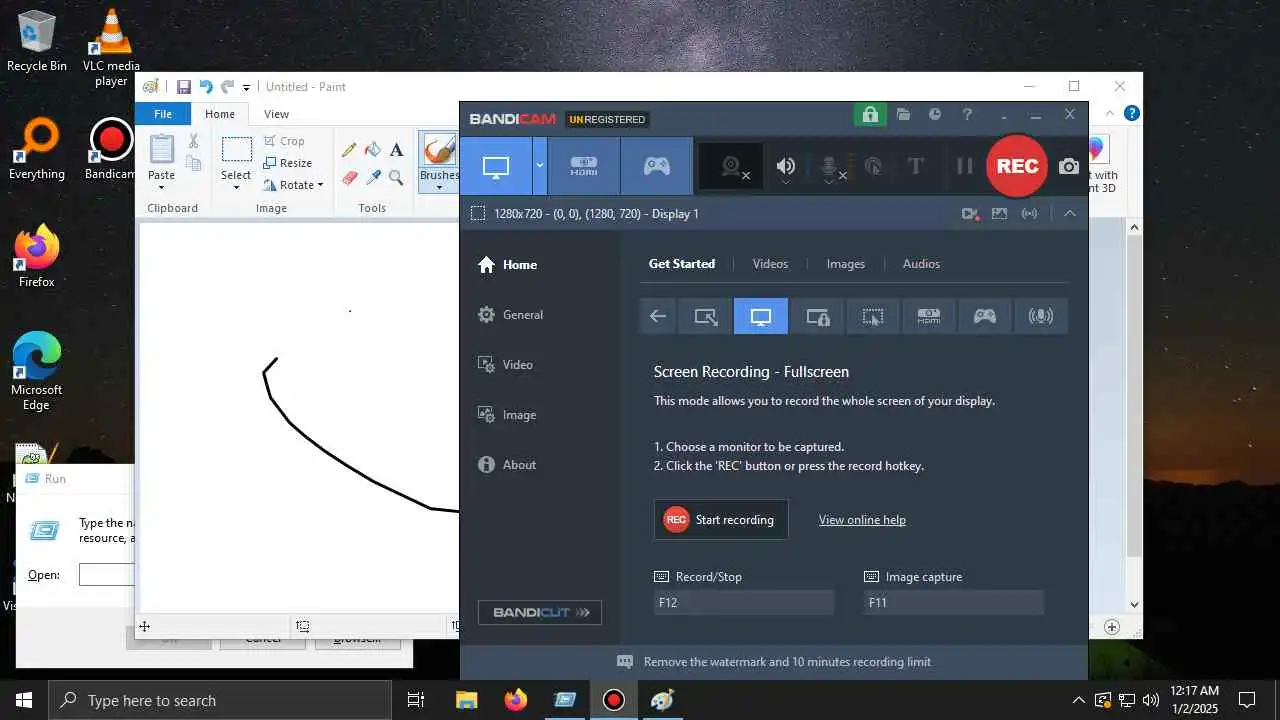Select Bandicam's screen recording mode in top bar
This screenshot has width=1280, height=720.
click(496, 166)
